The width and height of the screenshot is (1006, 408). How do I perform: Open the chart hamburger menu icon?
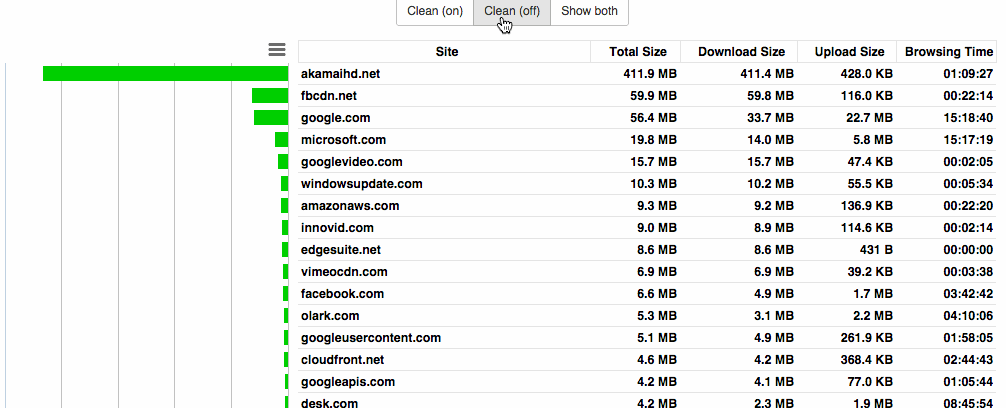pyautogui.click(x=277, y=50)
